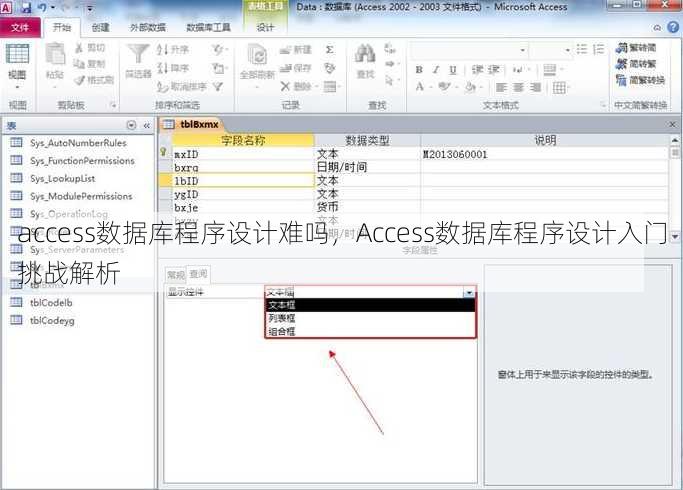Click the design grid scroll-up arrow
683x490 pixels.
point(675,140)
